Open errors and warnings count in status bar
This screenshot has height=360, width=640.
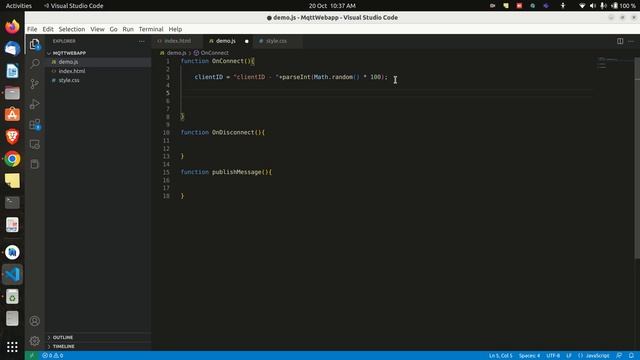(53, 356)
